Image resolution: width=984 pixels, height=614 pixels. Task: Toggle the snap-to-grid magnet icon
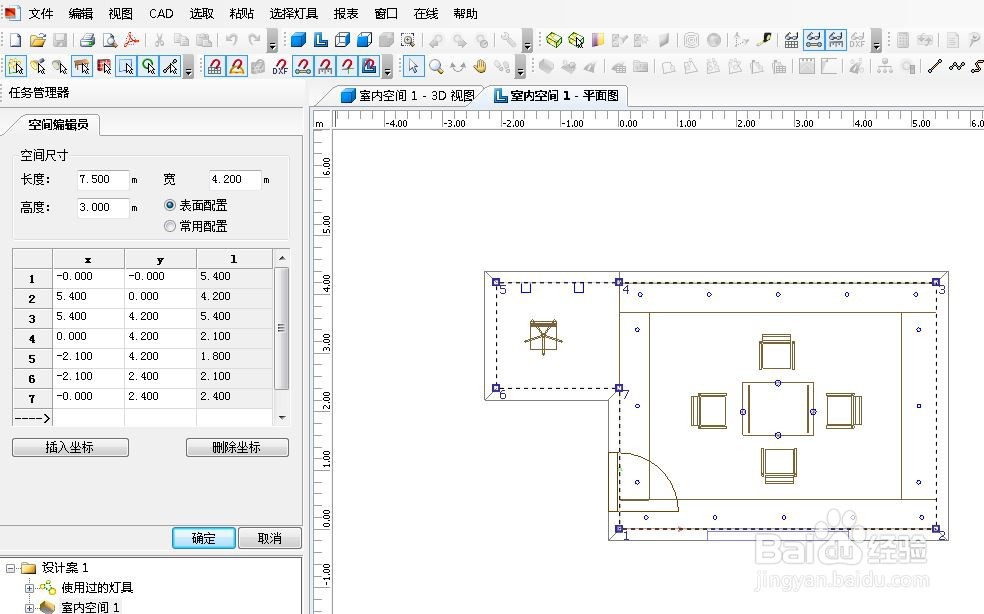(214, 66)
